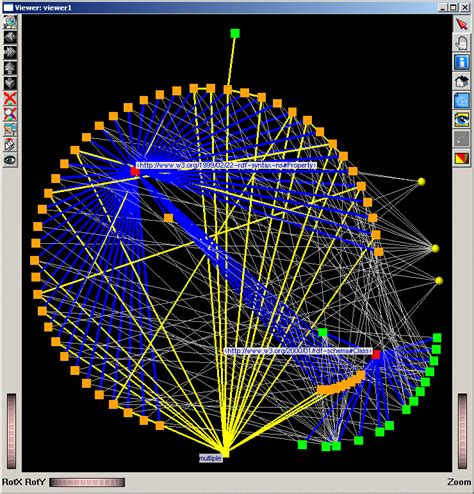
Task: Select the red Property graph node
Action: tap(135, 171)
